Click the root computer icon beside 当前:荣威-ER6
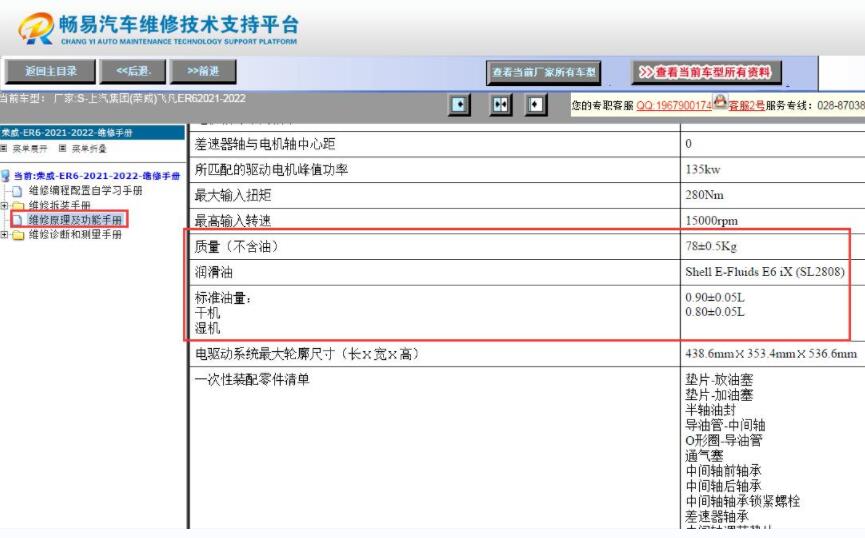865x538 pixels. (6, 176)
